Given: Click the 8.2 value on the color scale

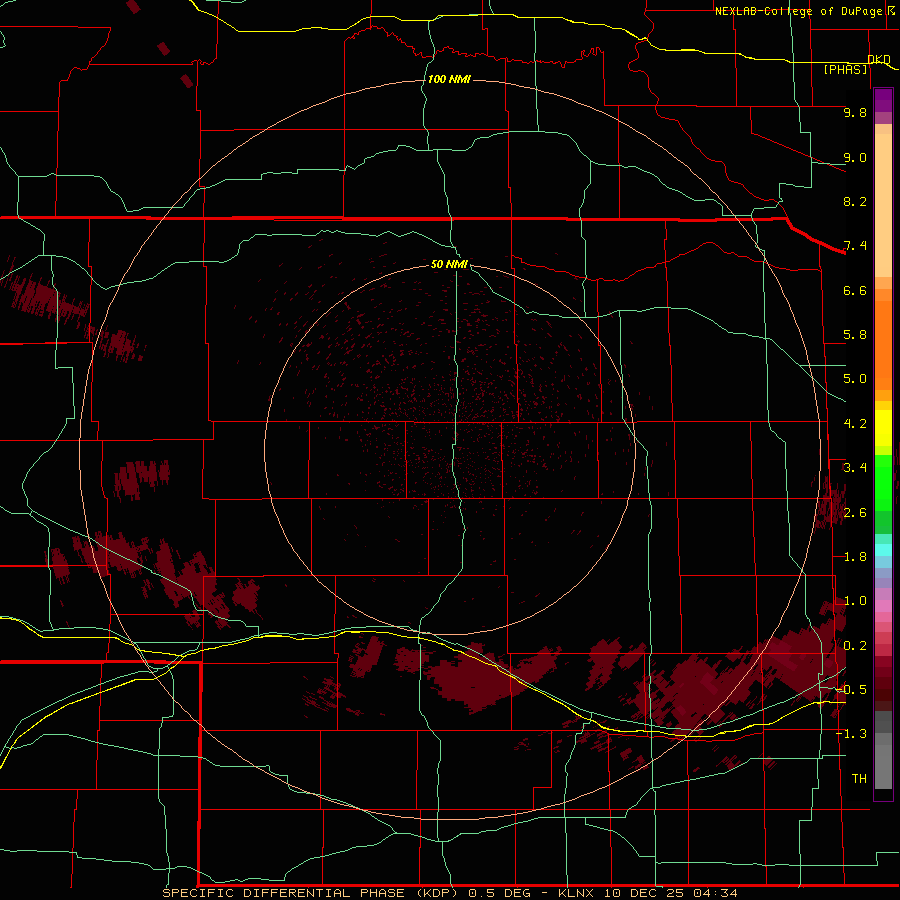Looking at the screenshot, I should (x=855, y=201).
